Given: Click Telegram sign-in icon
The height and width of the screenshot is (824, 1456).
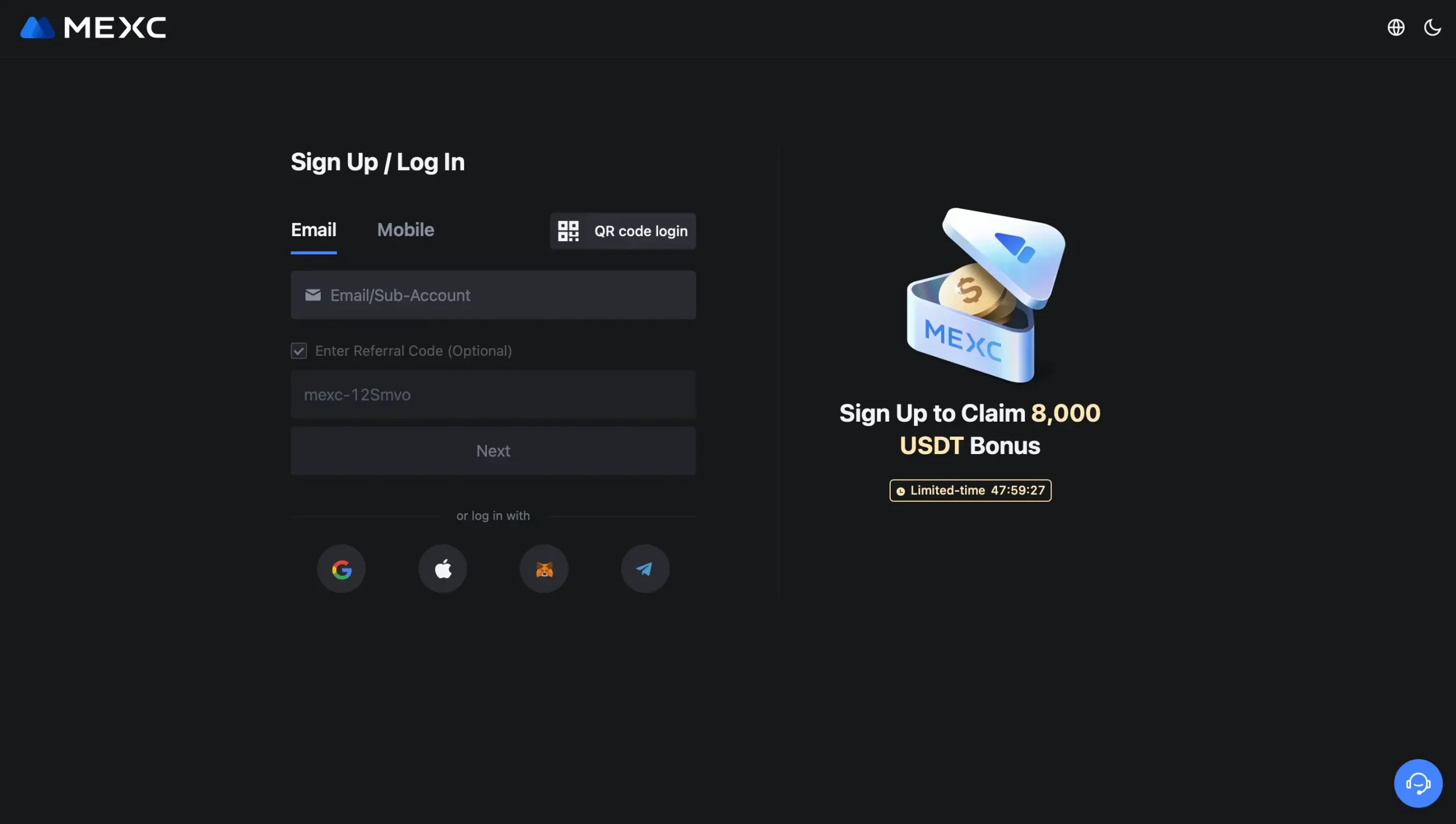Looking at the screenshot, I should coord(644,568).
